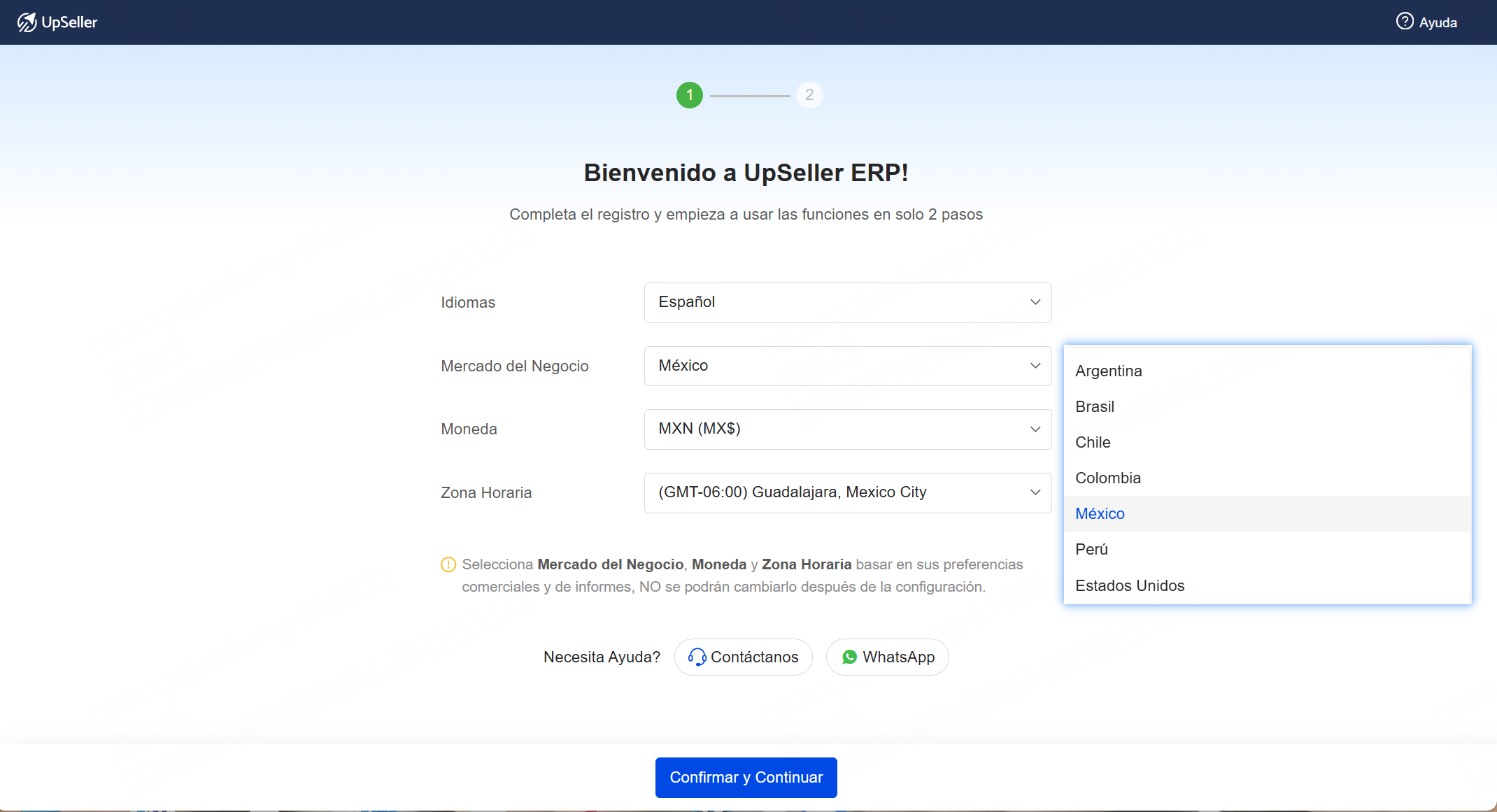This screenshot has width=1497, height=812.
Task: Pick Perú from the market list
Action: [x=1267, y=549]
